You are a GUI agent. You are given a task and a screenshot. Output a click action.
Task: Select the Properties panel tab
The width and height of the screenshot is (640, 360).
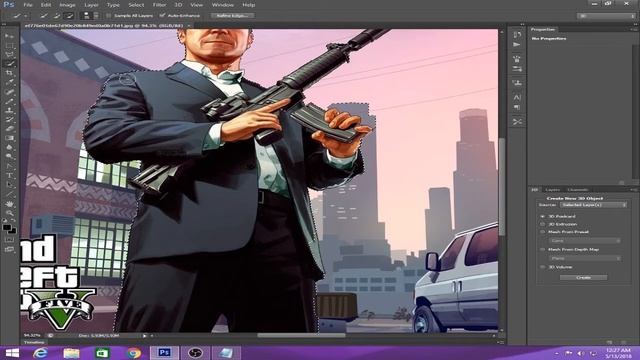(x=543, y=29)
